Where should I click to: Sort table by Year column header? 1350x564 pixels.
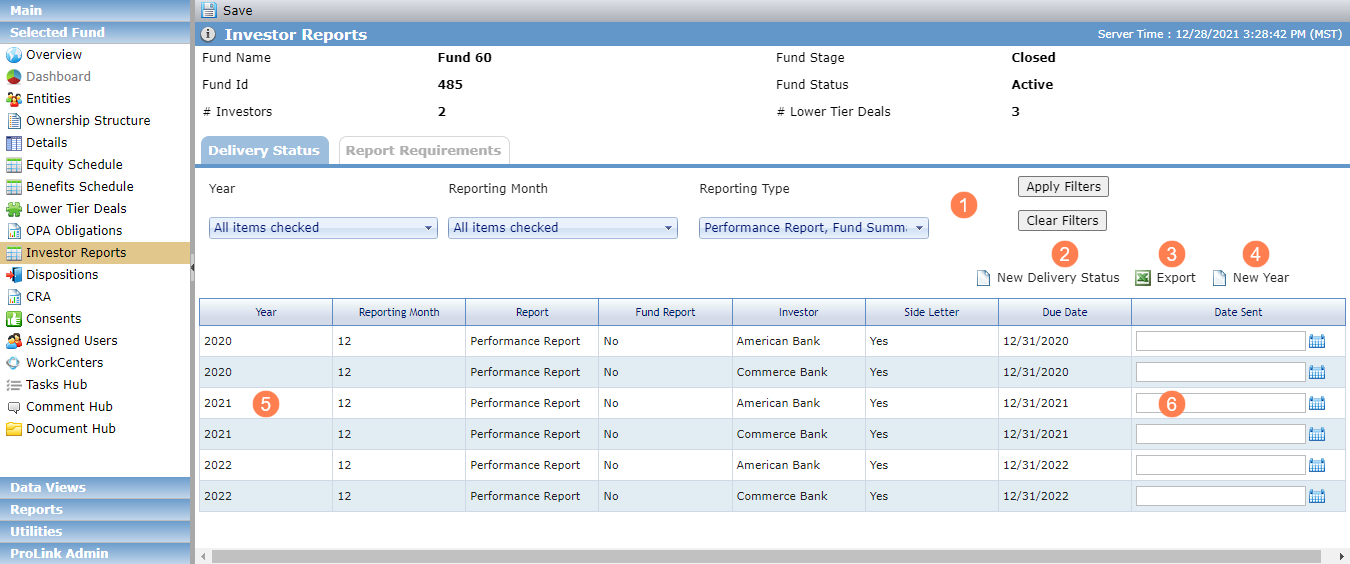click(266, 312)
